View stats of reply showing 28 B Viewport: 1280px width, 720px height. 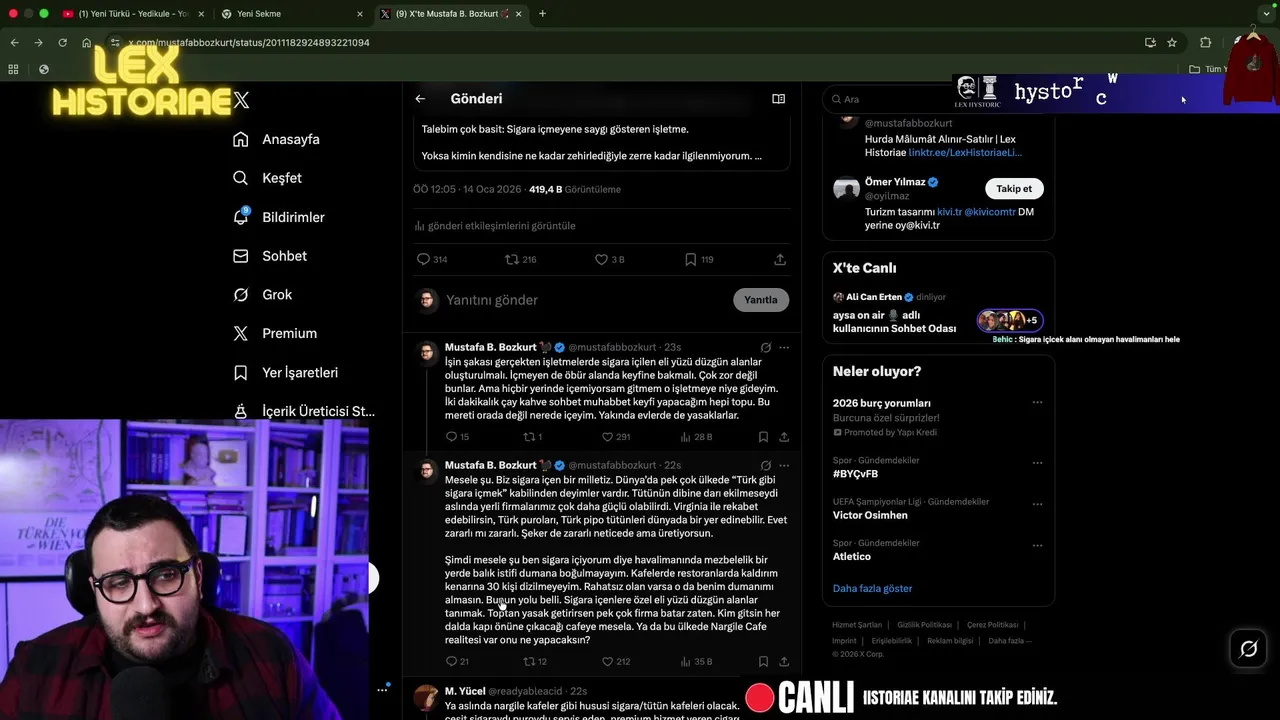tap(696, 437)
